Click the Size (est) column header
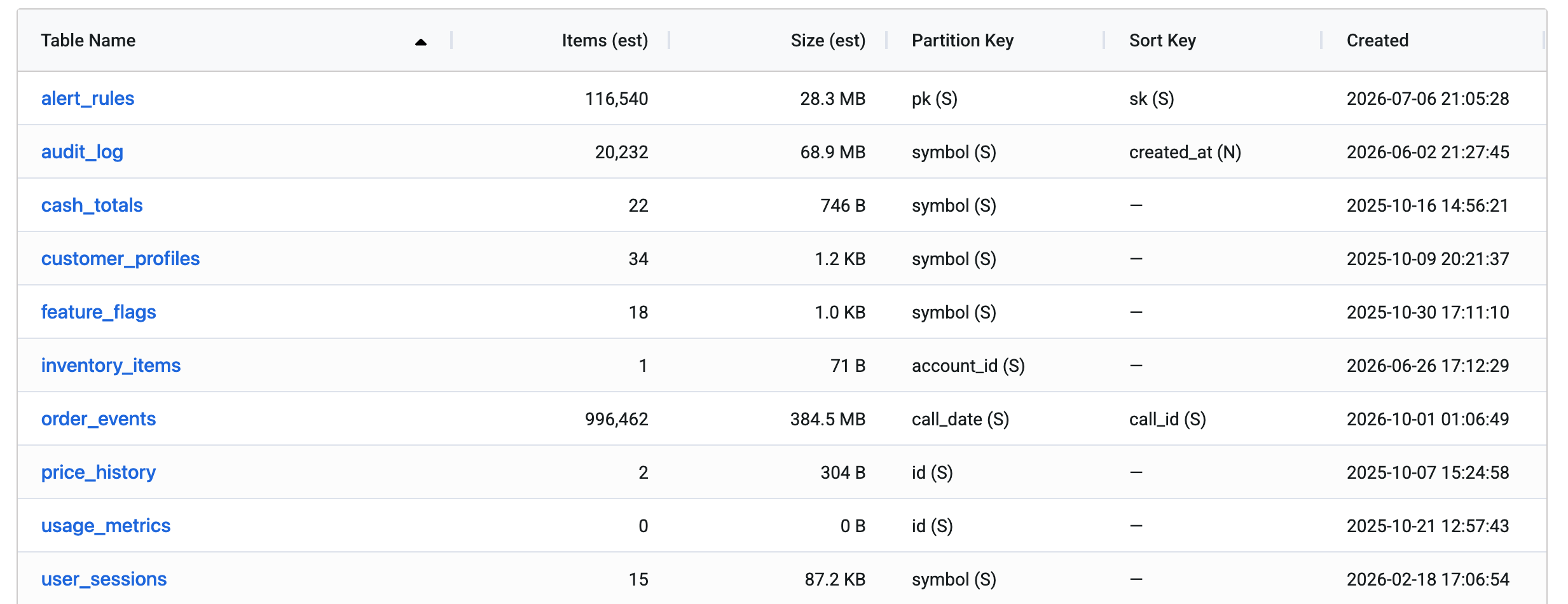Viewport: 1568px width, 604px height. tap(828, 41)
